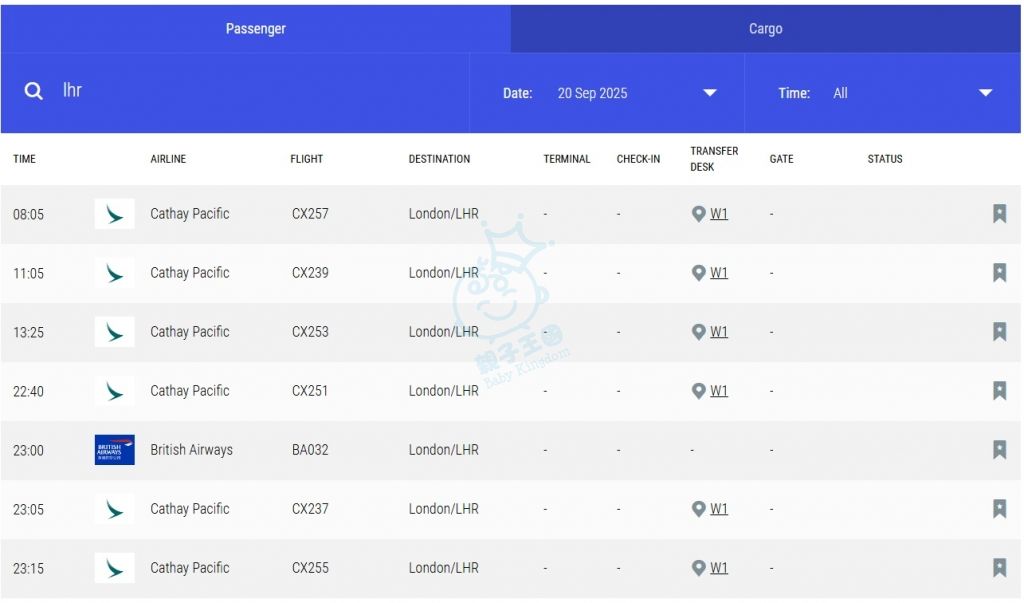Click the British Airways logo

click(114, 450)
